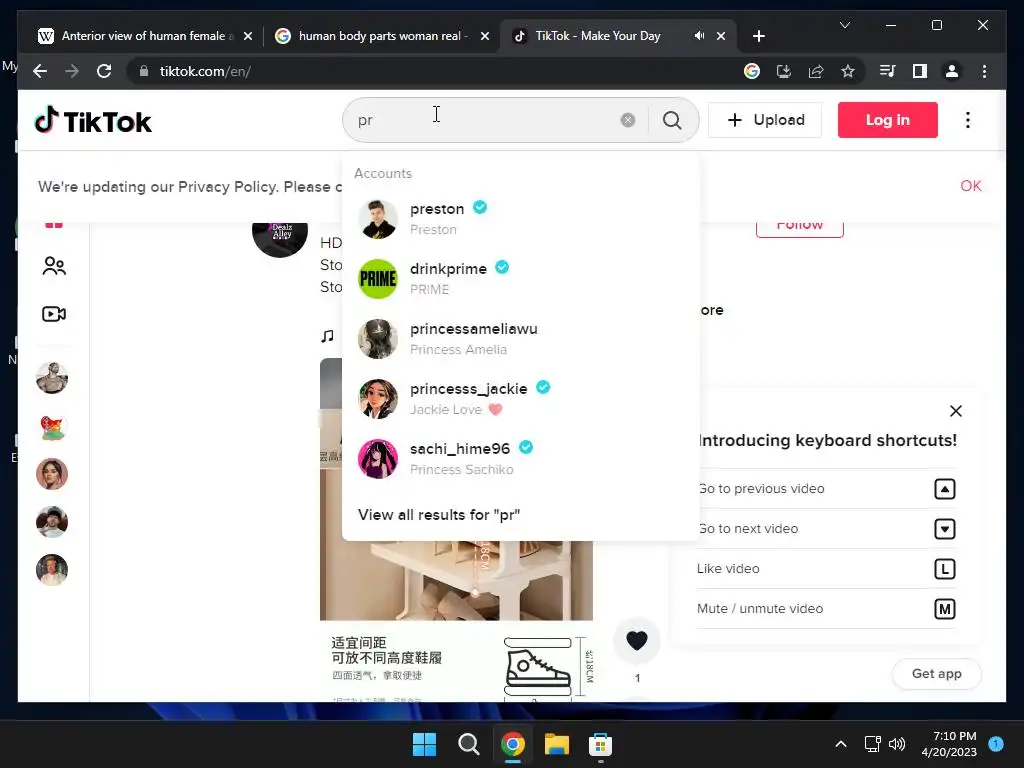1024x768 pixels.
Task: Open the three-dot more options menu
Action: 968,120
